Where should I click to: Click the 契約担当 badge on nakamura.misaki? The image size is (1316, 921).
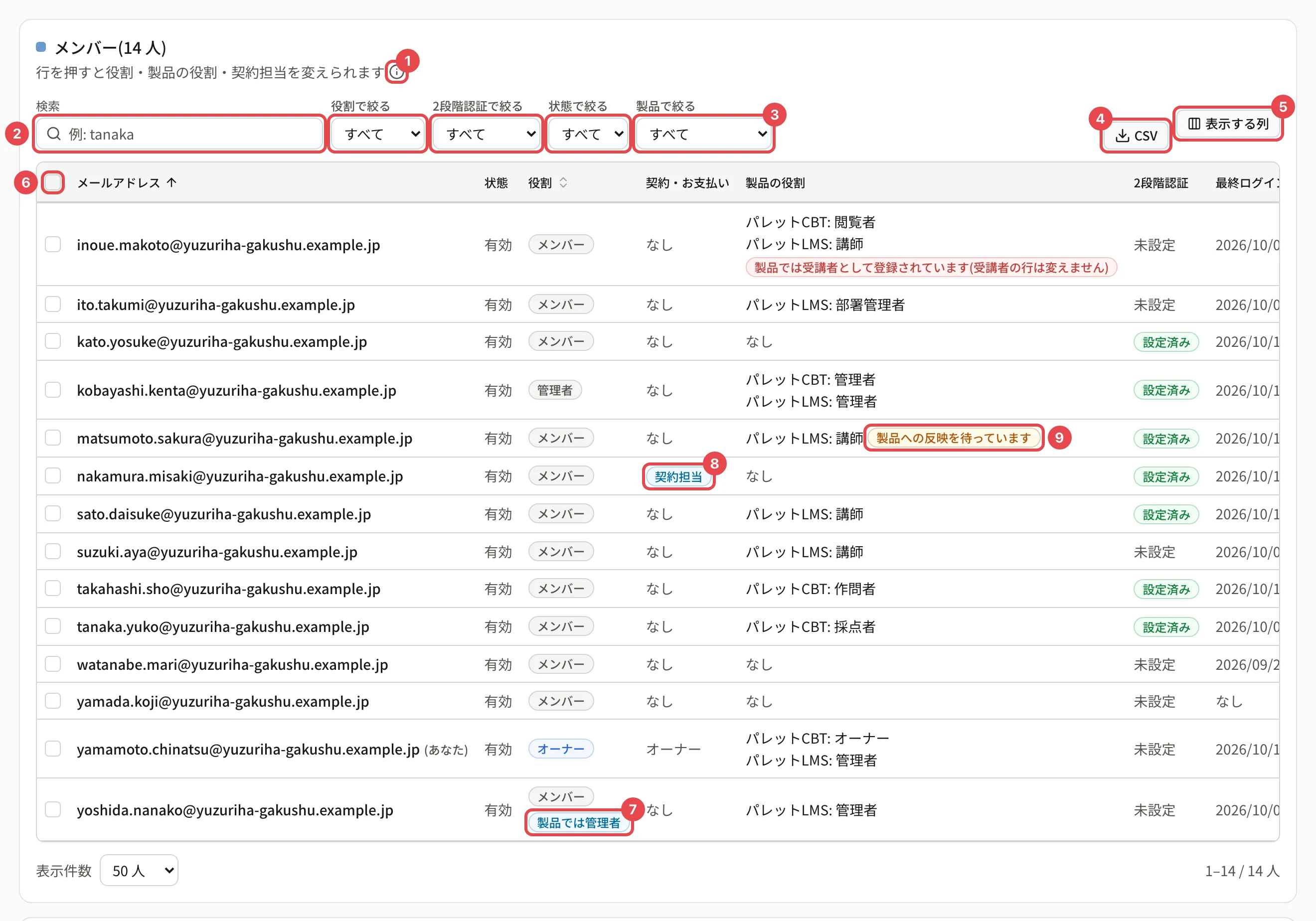click(x=678, y=477)
